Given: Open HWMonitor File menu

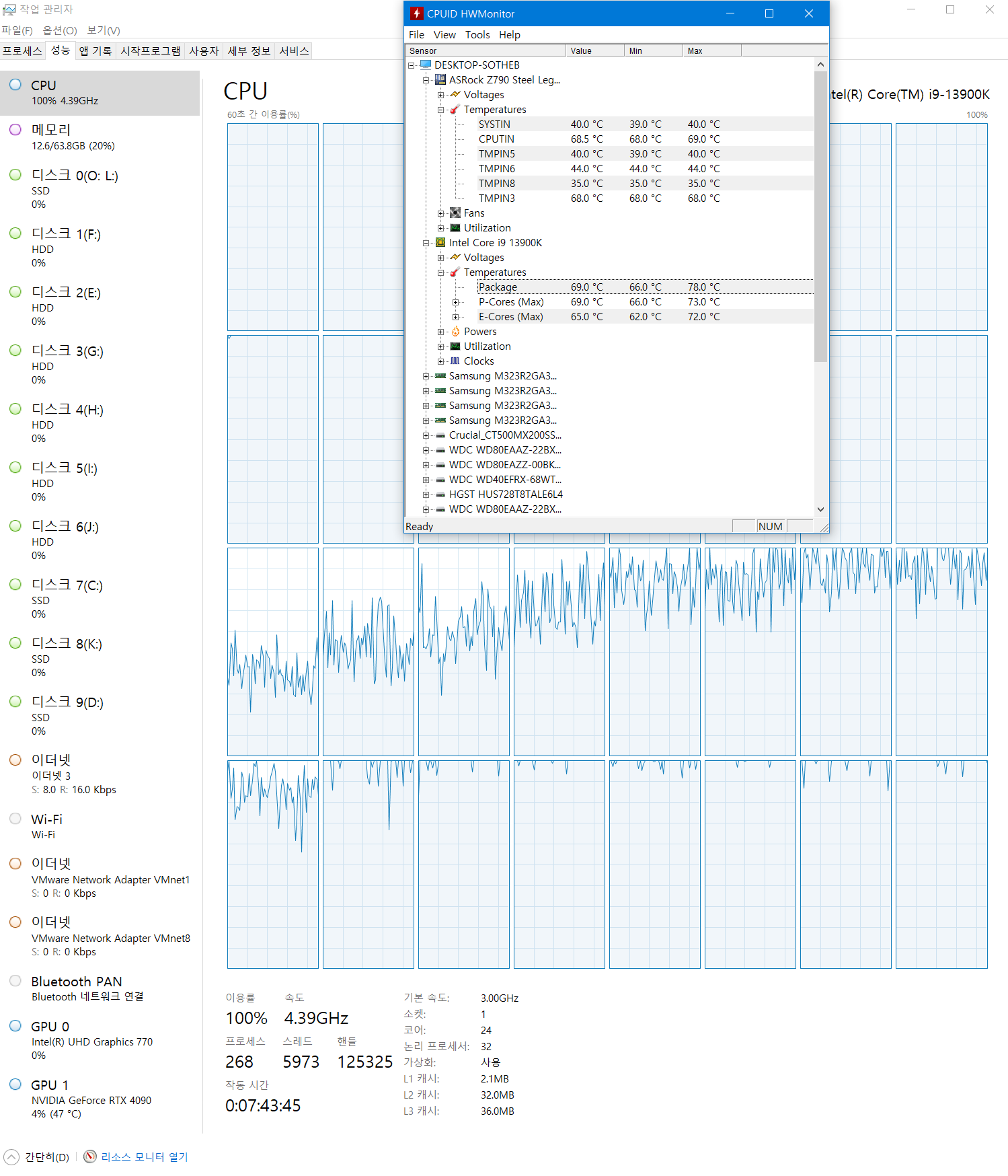Looking at the screenshot, I should tap(416, 34).
